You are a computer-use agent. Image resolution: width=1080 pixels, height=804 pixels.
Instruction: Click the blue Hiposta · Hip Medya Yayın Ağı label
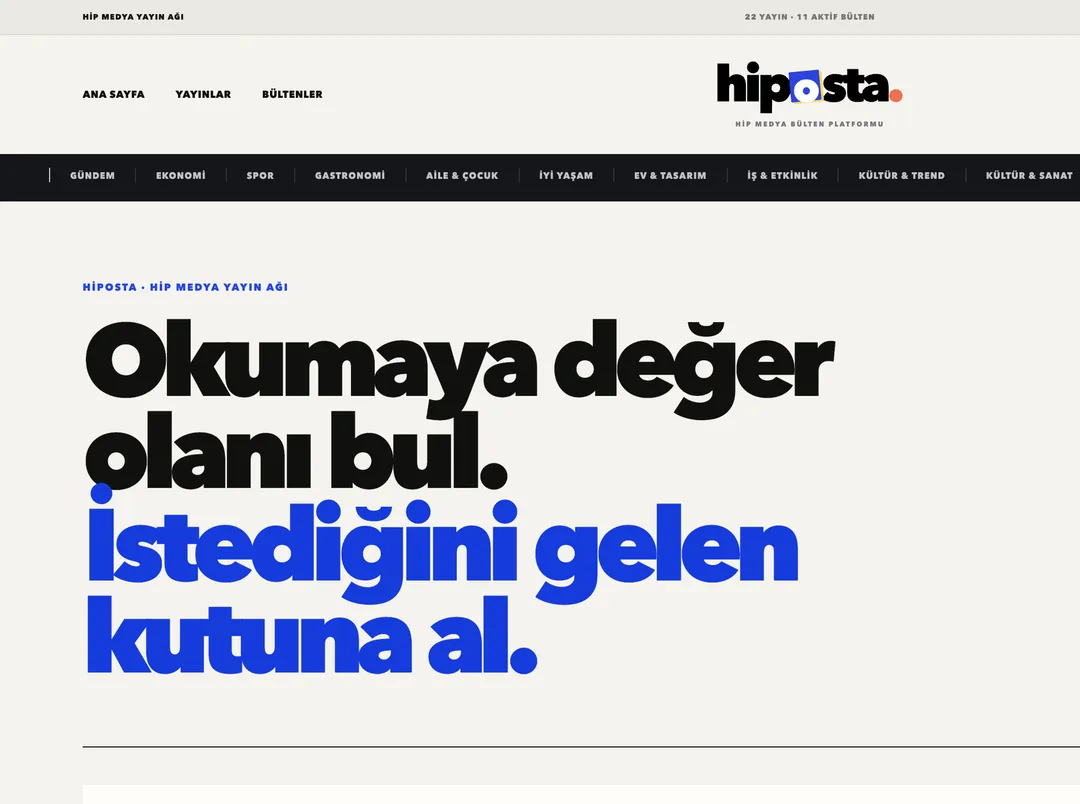185,287
